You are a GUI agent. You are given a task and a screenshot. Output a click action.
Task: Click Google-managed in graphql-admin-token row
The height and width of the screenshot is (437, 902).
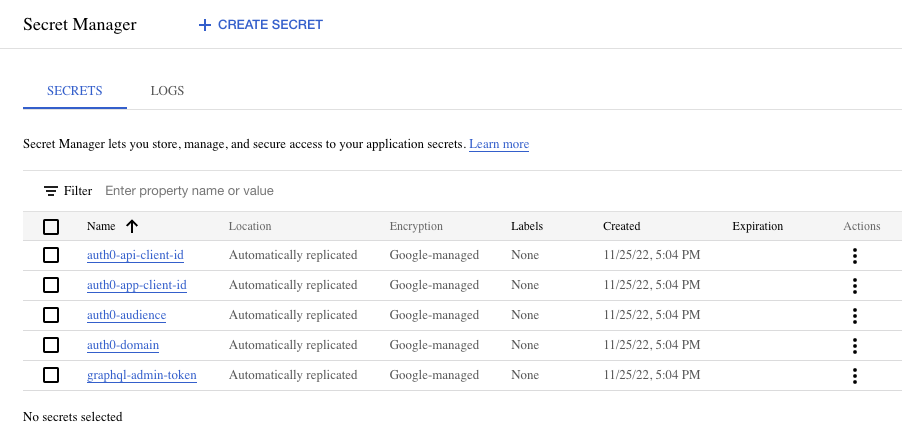click(x=434, y=375)
